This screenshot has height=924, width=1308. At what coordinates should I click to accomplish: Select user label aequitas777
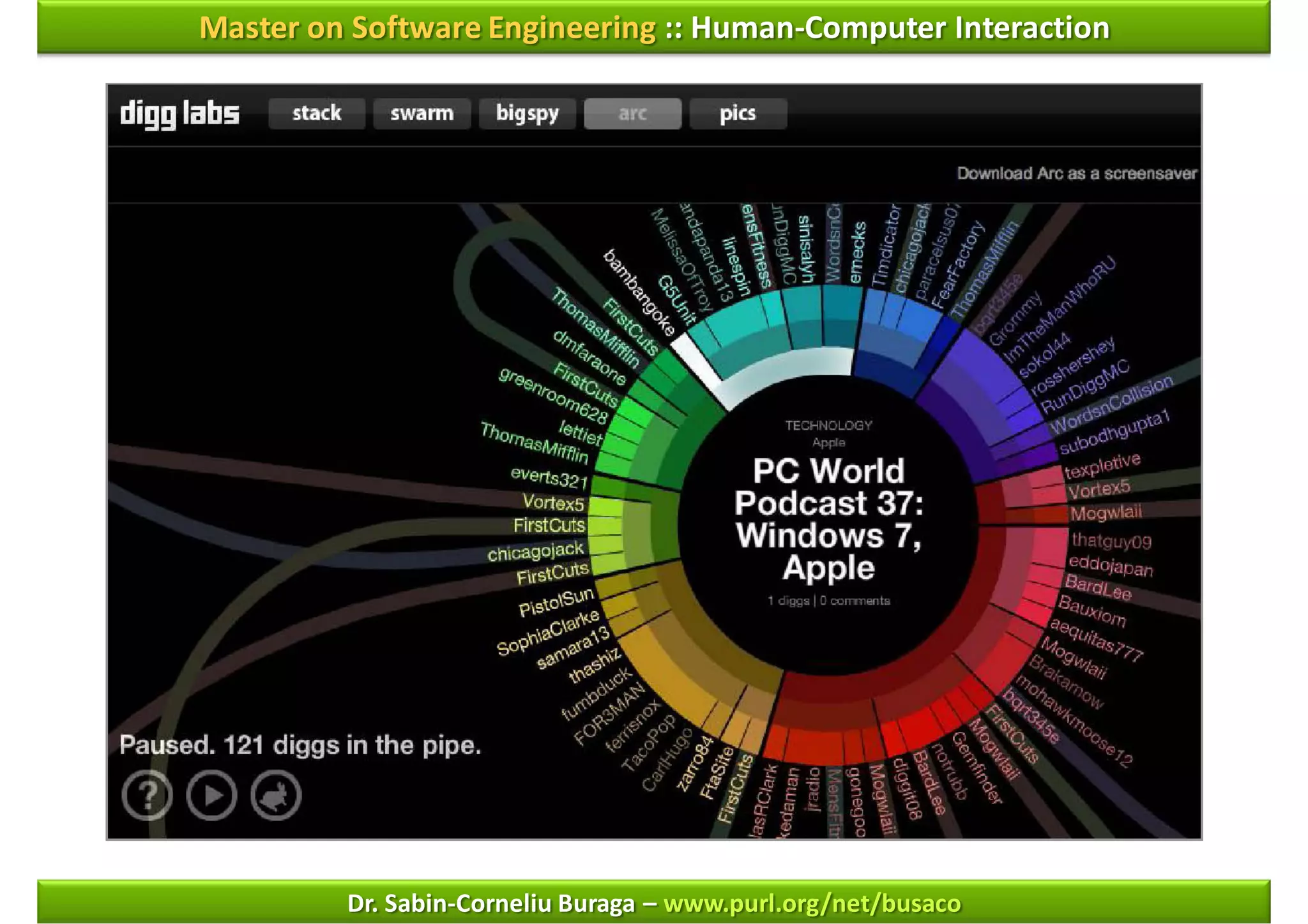[x=1096, y=640]
